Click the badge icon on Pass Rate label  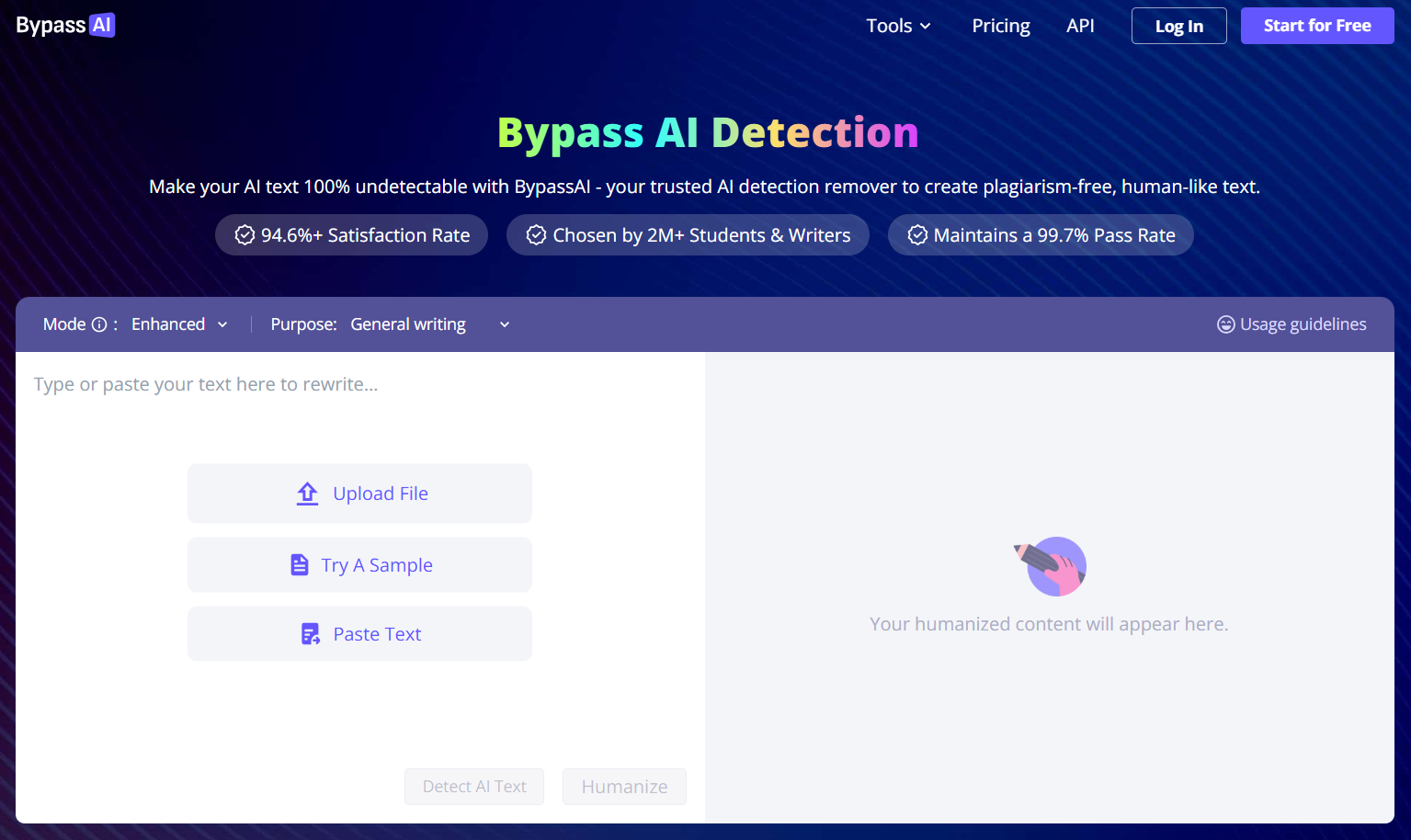[x=916, y=234]
